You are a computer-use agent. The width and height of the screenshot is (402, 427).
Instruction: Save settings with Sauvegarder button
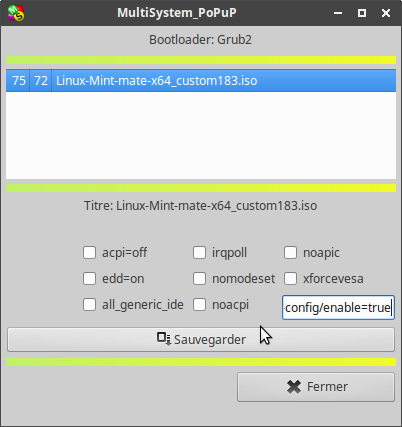201,339
